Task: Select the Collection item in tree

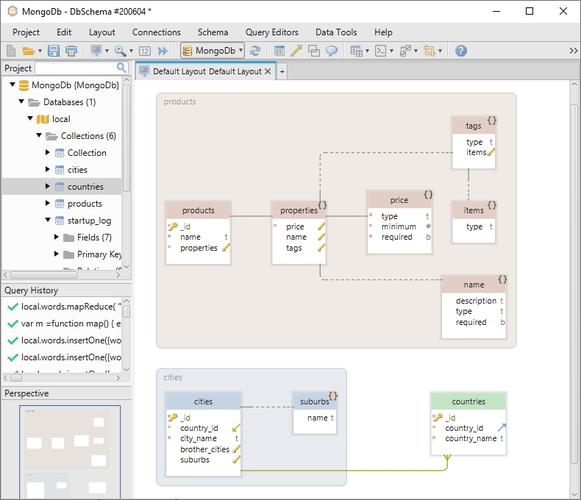Action: pos(87,153)
